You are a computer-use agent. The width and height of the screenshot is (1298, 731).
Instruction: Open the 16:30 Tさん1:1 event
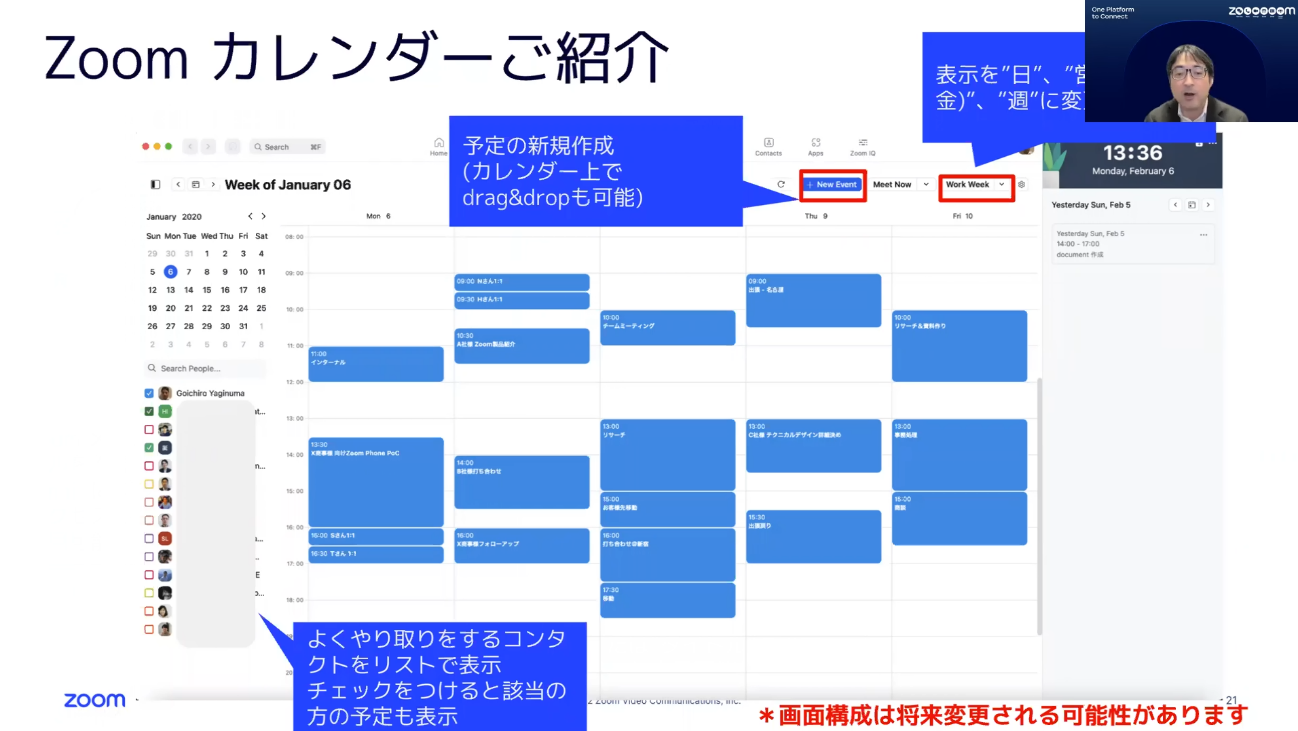tap(376, 554)
